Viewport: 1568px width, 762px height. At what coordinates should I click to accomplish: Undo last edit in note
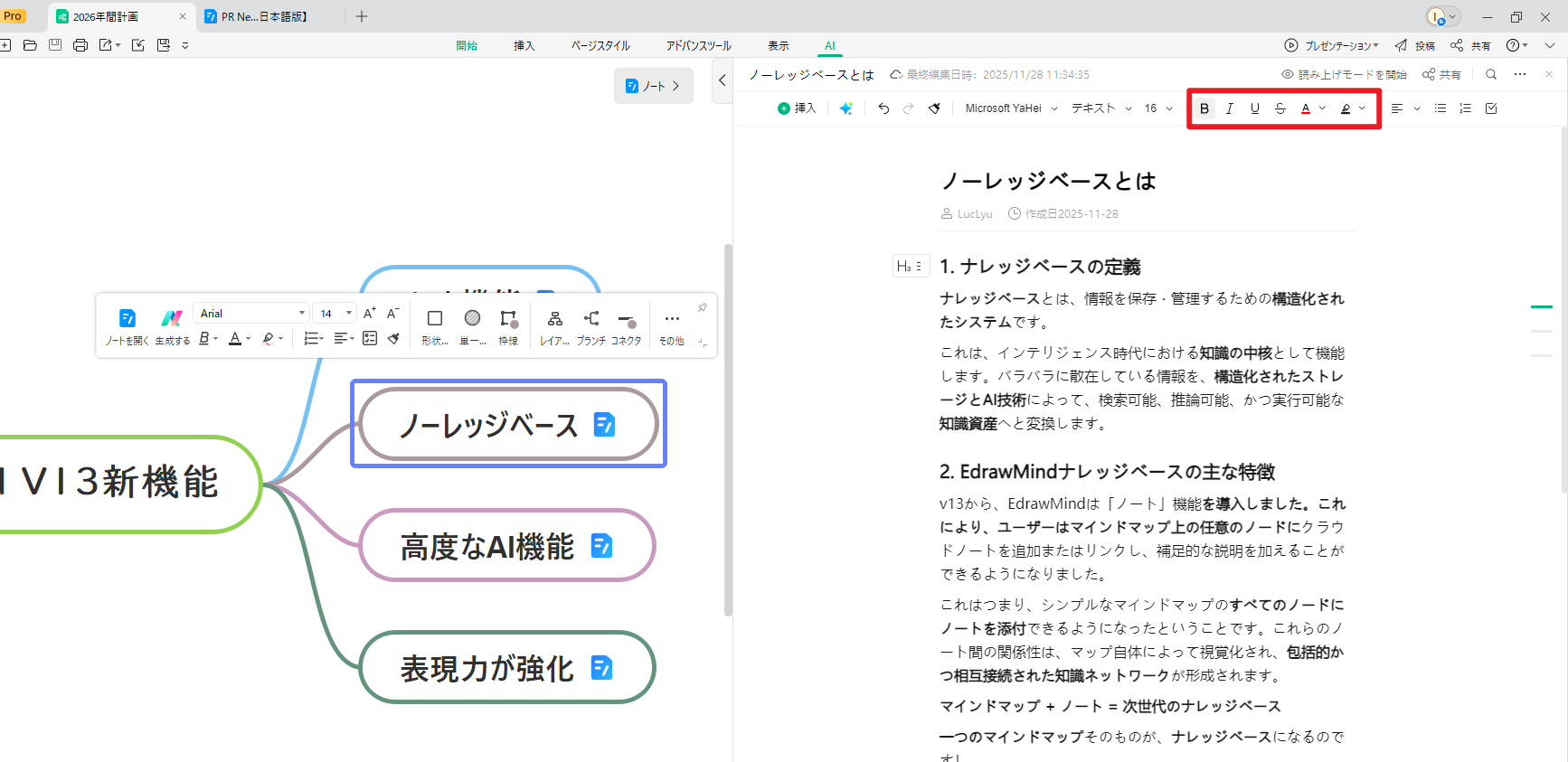coord(883,108)
